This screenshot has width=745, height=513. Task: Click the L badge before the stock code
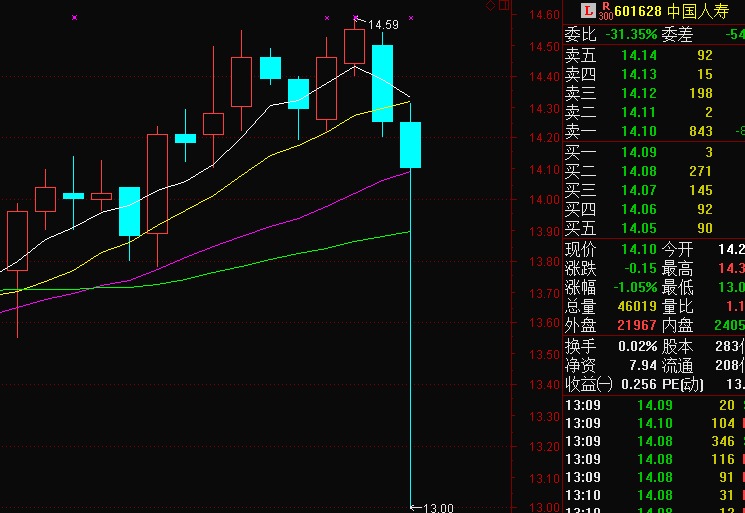(x=588, y=13)
